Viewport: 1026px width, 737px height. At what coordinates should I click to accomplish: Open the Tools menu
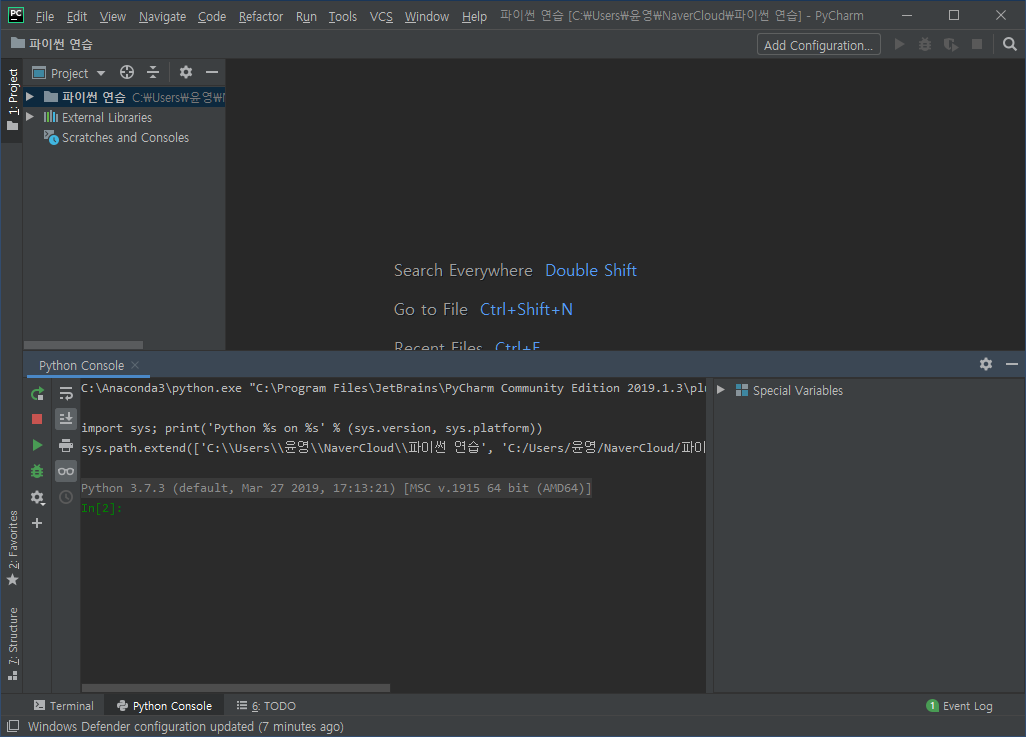[x=343, y=16]
